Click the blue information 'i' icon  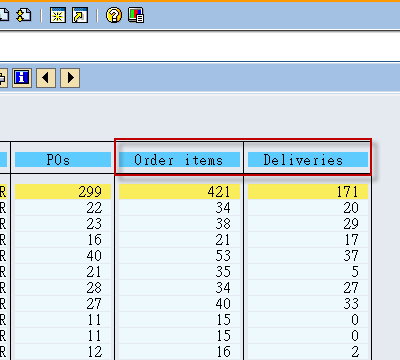point(22,78)
